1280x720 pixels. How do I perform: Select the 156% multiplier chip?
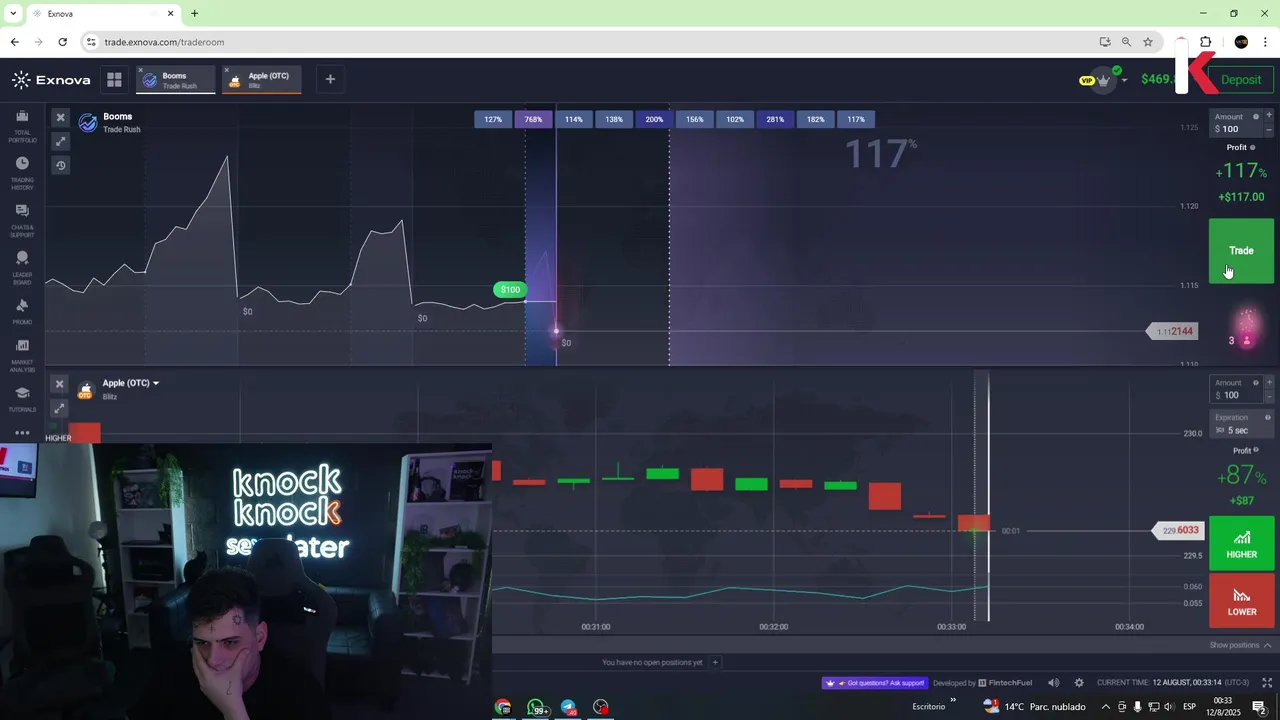[x=694, y=119]
